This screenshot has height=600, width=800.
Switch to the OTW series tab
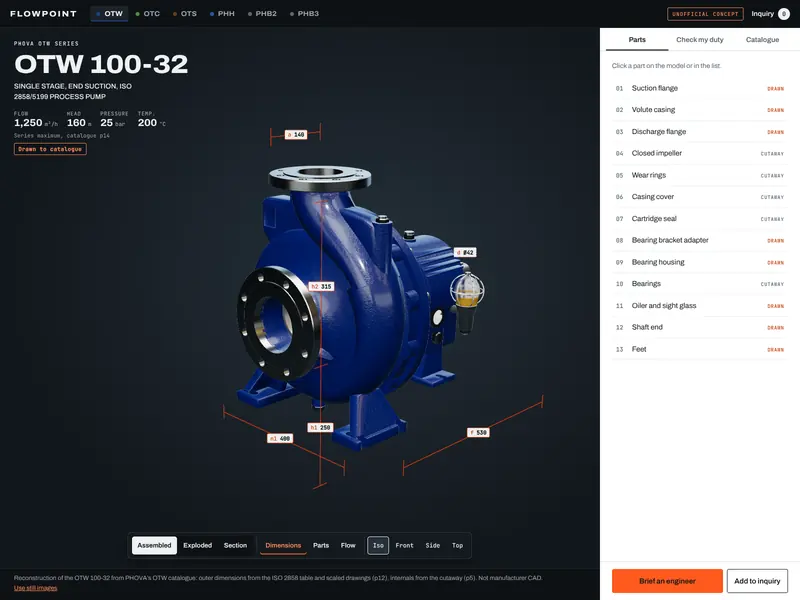(109, 14)
